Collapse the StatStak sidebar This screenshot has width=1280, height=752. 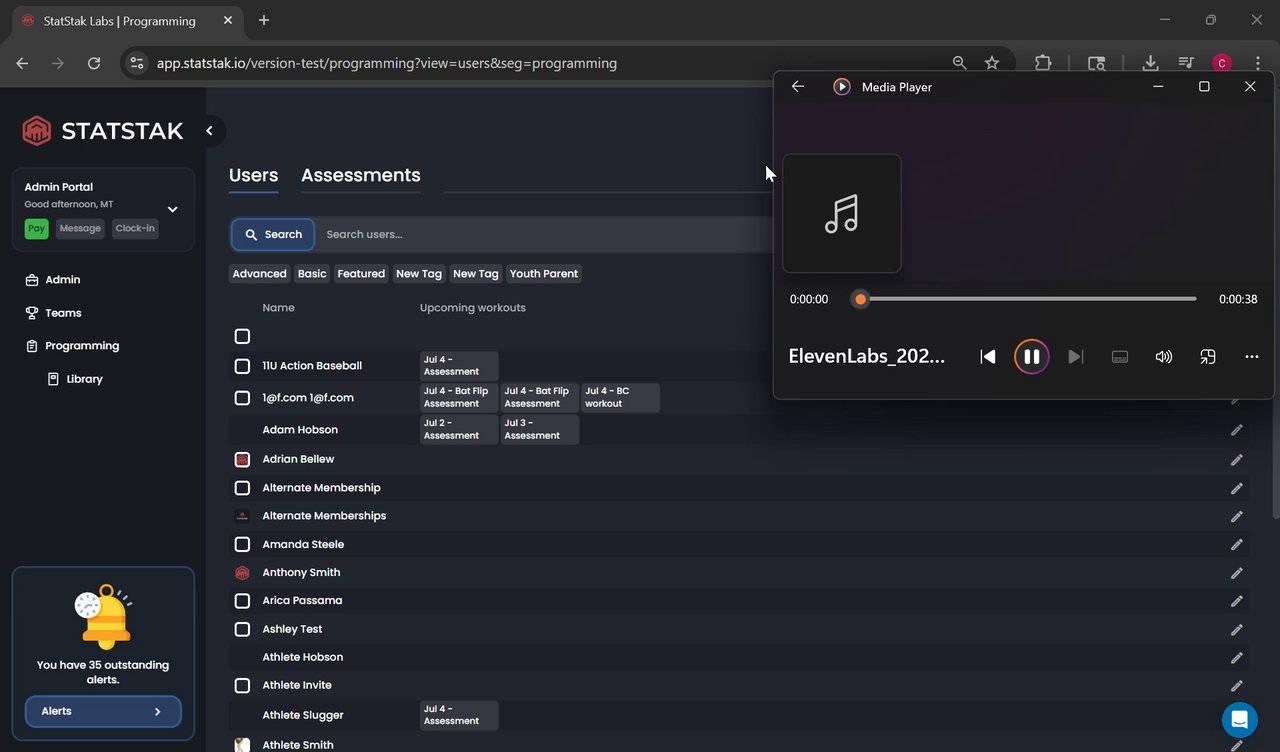click(x=210, y=131)
